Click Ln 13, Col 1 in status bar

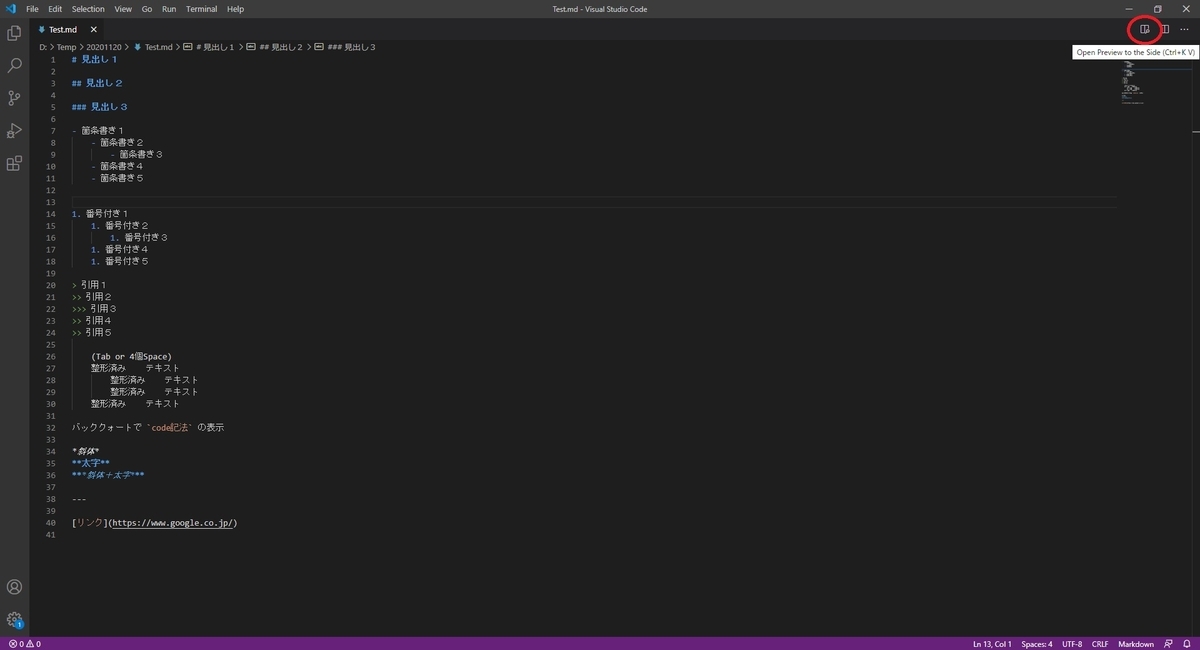point(992,644)
